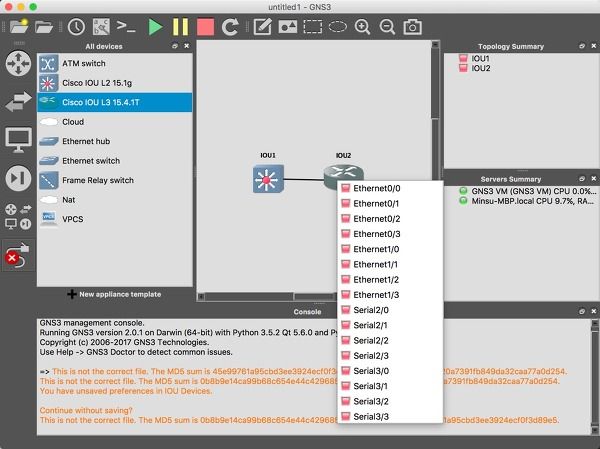Undock the Console panel
Image resolution: width=600 pixels, height=449 pixels.
pos(582,312)
